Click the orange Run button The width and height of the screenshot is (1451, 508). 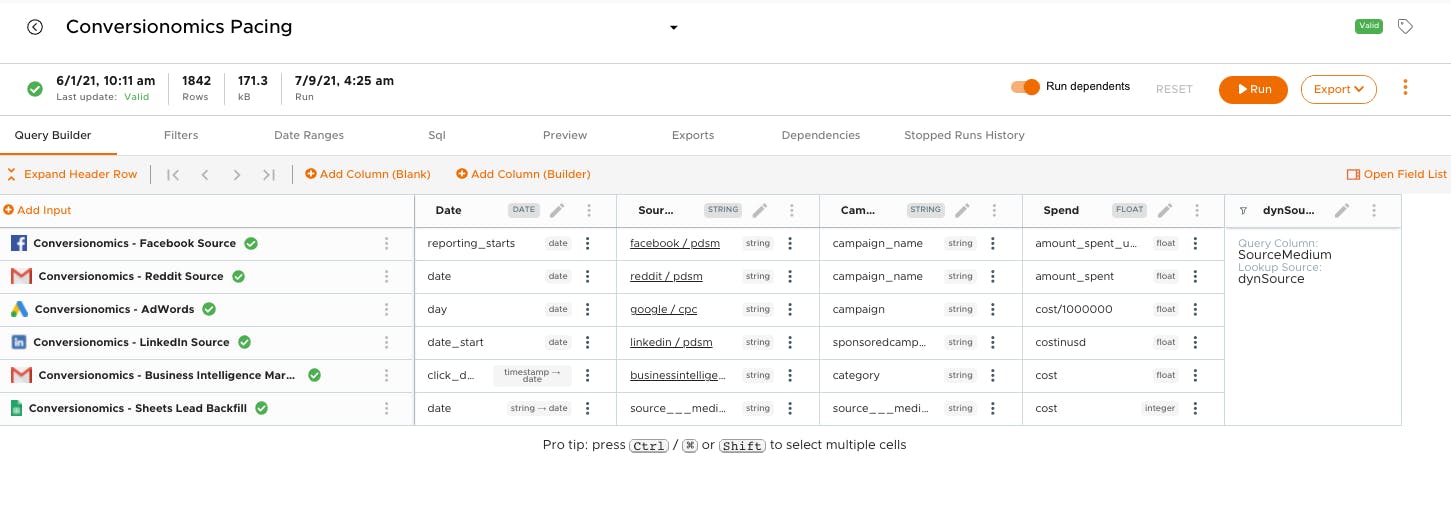[x=1253, y=89]
